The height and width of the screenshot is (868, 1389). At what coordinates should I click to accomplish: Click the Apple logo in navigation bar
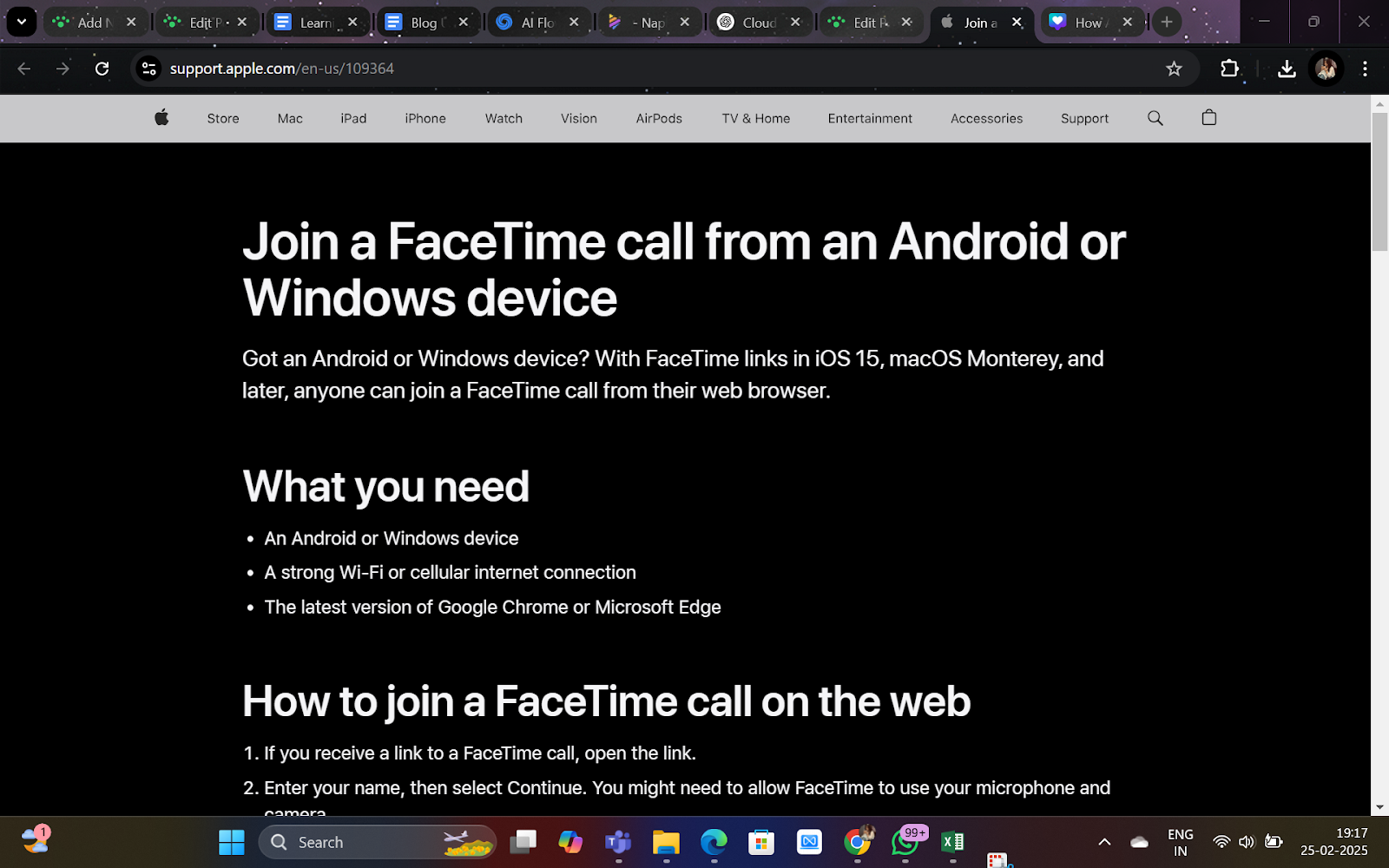tap(161, 118)
